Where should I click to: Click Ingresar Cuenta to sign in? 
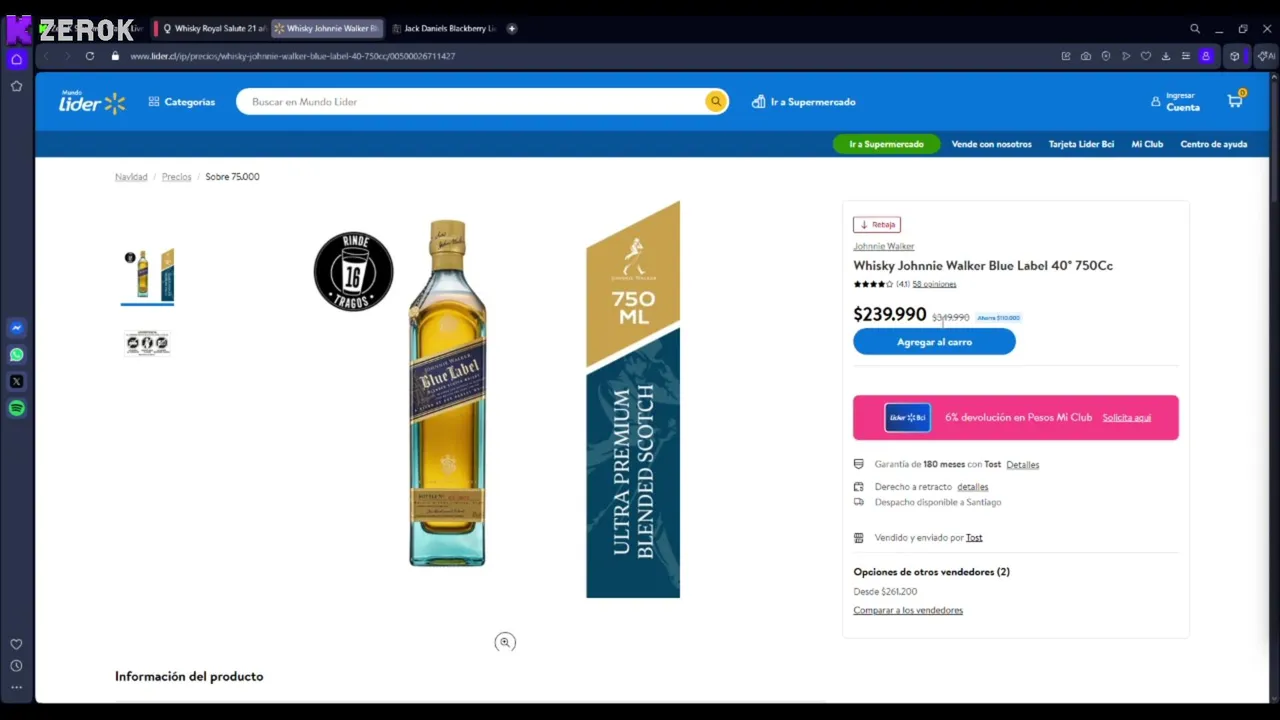click(x=1176, y=102)
